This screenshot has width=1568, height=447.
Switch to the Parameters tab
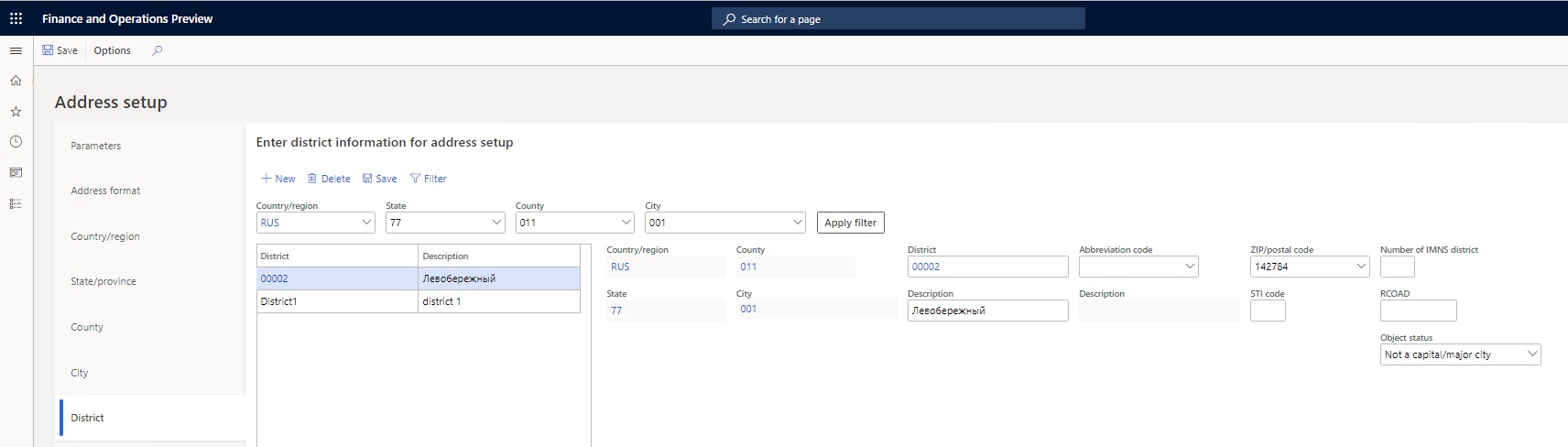[96, 146]
